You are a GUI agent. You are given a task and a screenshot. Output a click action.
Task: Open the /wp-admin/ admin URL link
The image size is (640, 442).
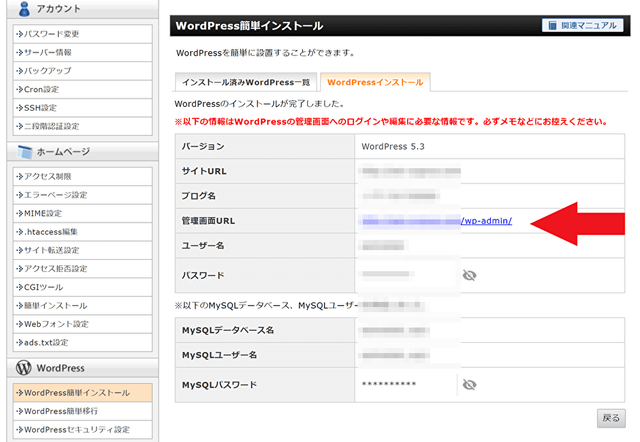[x=486, y=221]
